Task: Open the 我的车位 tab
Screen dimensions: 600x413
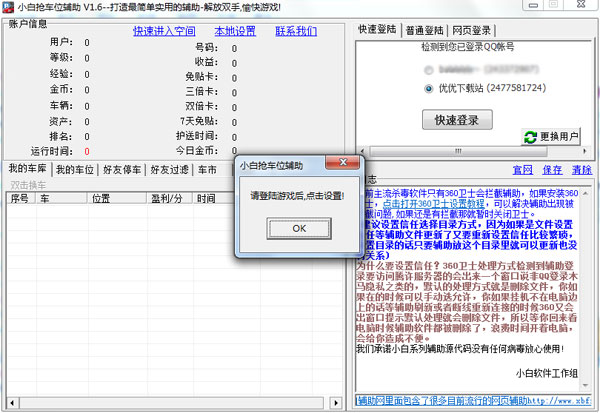Action: pos(75,170)
